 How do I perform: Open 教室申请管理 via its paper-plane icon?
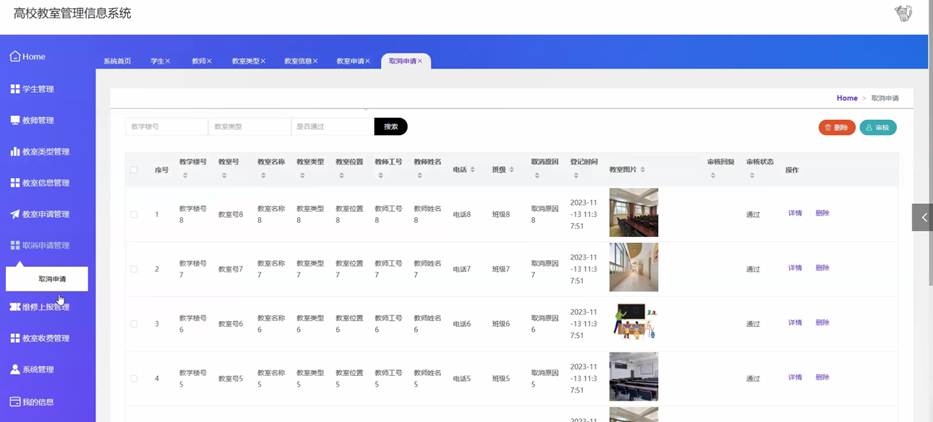(x=15, y=214)
